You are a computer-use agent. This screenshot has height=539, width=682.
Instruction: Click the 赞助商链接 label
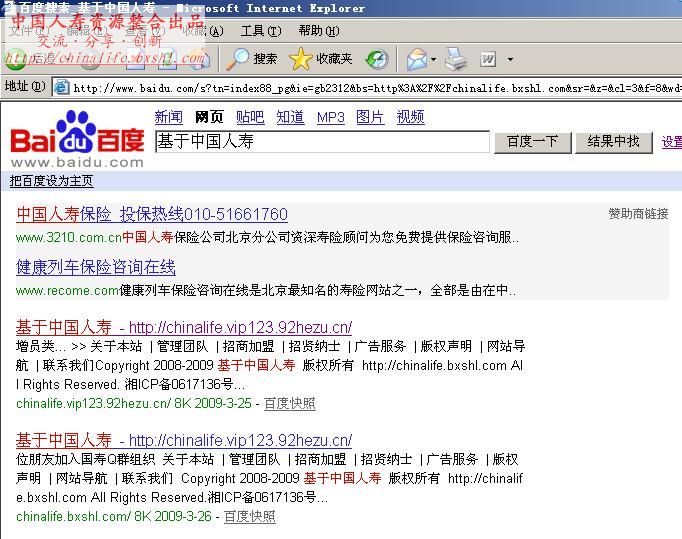639,214
